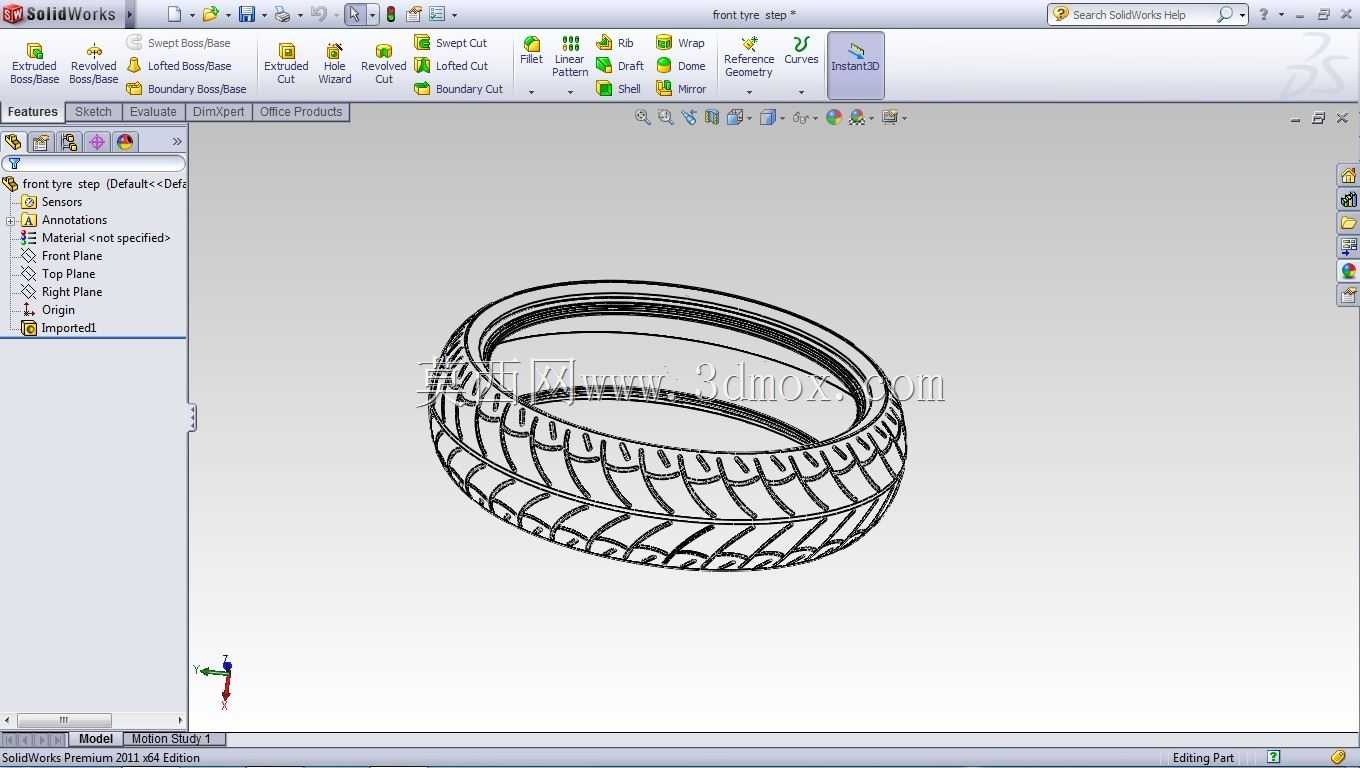Open the Save dropdown arrow
1360x768 pixels.
[264, 15]
